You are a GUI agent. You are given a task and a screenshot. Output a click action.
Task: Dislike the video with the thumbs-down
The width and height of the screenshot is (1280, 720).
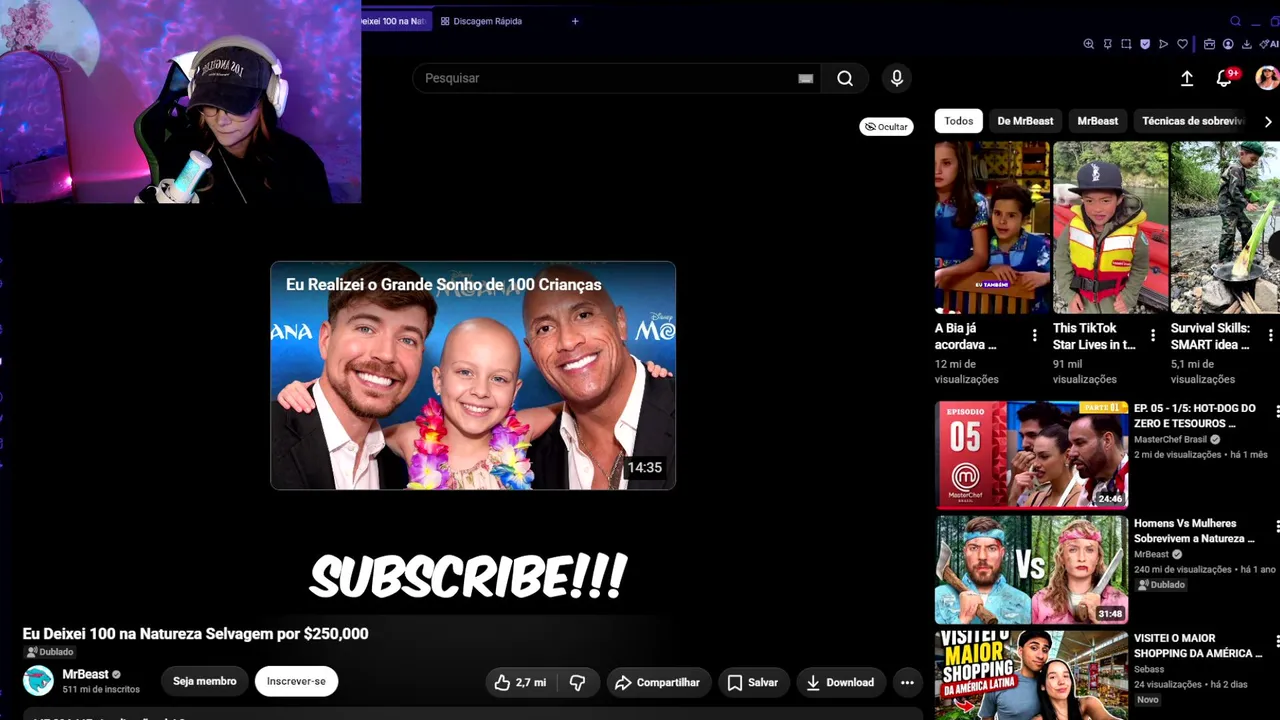577,682
